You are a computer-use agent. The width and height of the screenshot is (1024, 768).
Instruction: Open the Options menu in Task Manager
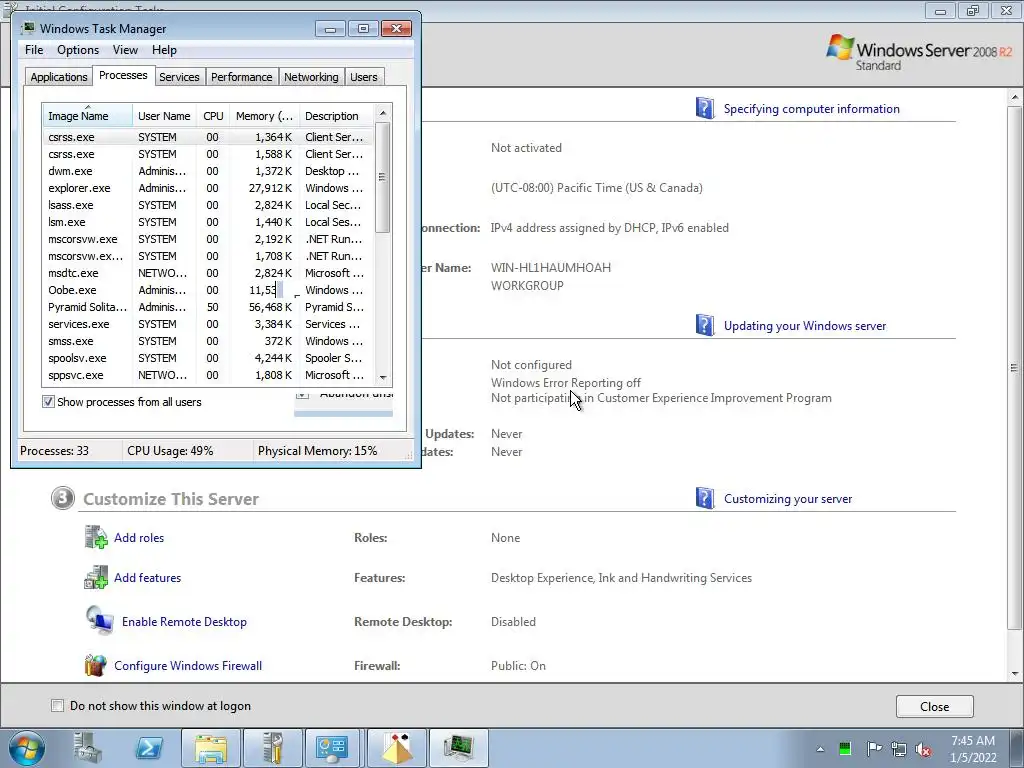pyautogui.click(x=78, y=50)
